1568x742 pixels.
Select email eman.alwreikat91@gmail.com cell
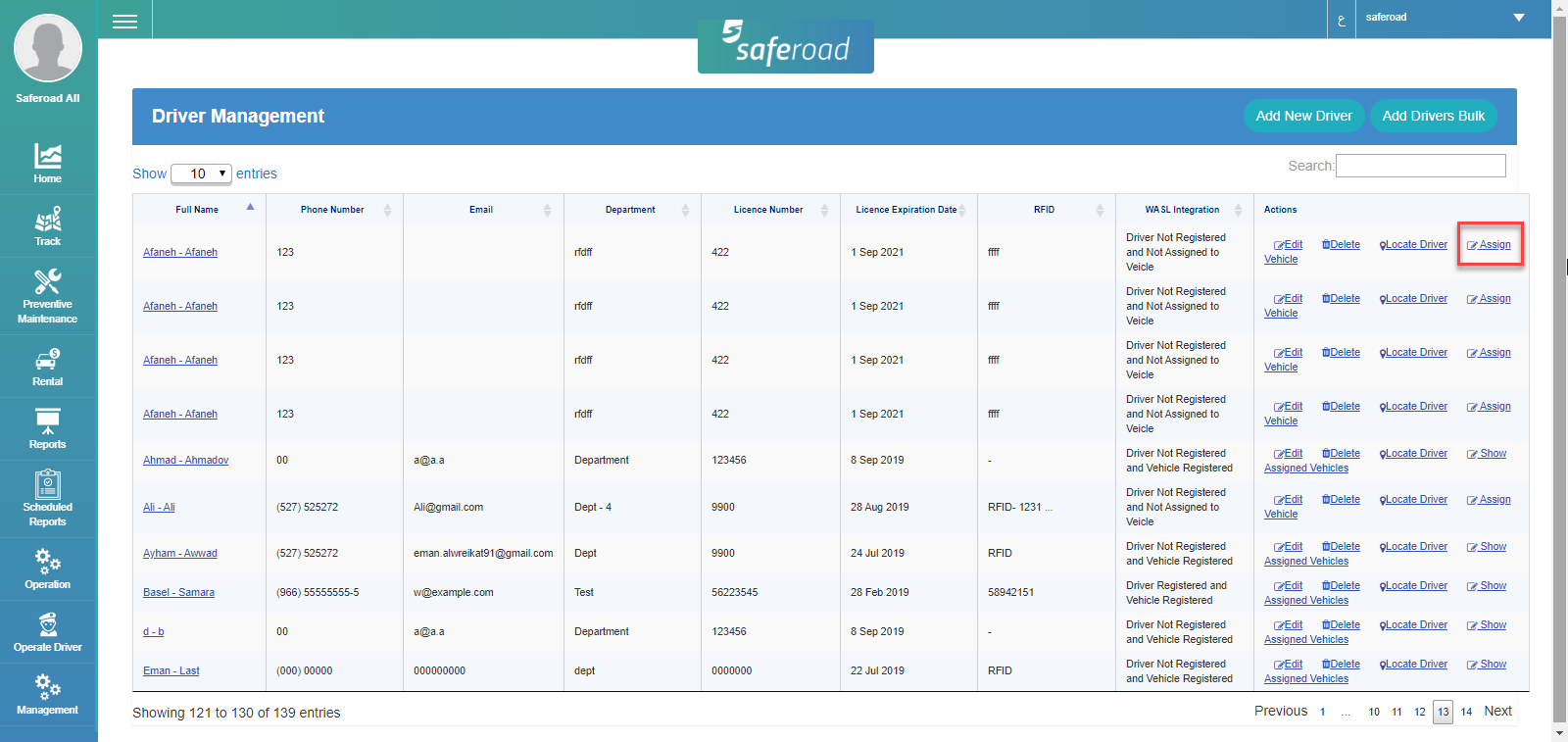coord(483,553)
